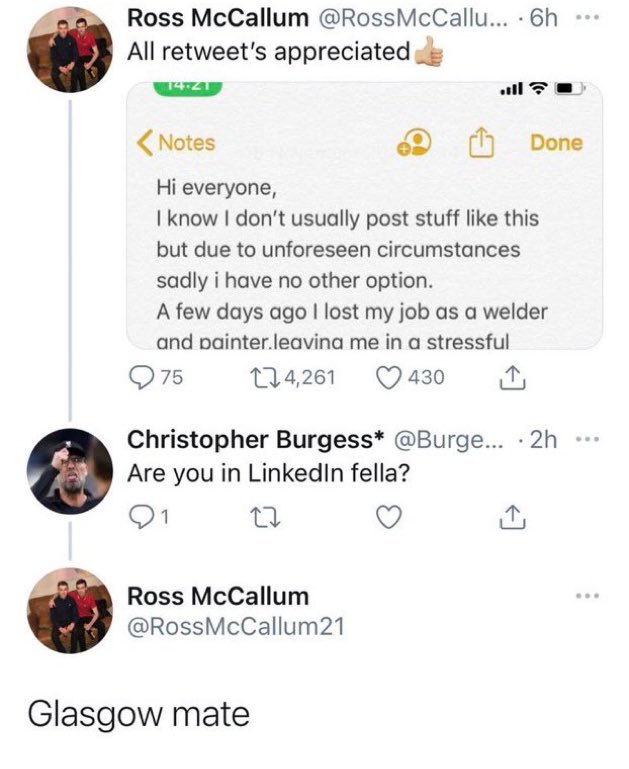
Task: Like Christopher Burgess's LinkedIn tweet
Action: 390,517
